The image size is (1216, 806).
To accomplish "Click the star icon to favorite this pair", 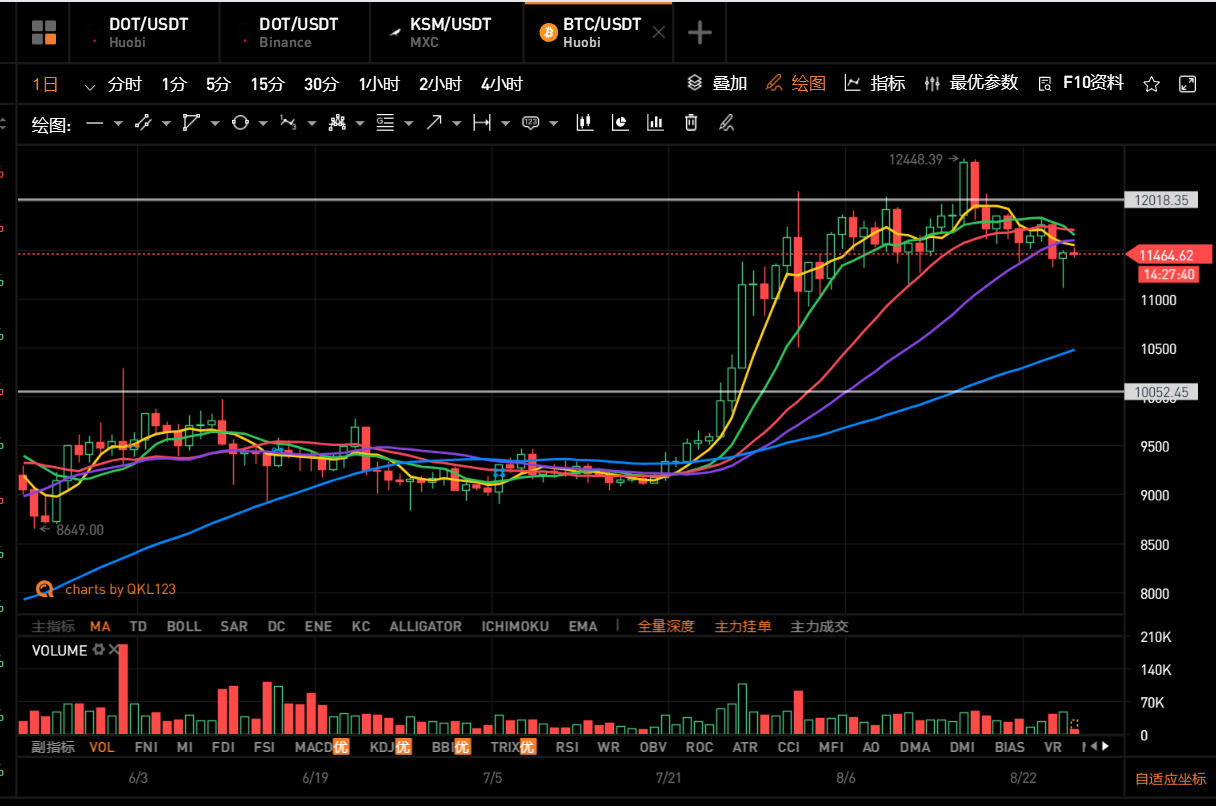I will (1151, 84).
